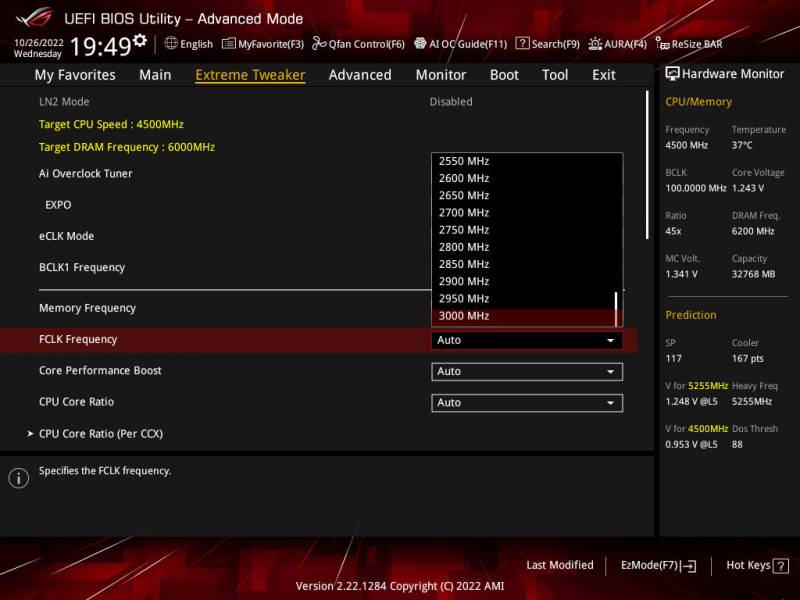Select 2900 MHz FCLK value
Image resolution: width=800 pixels, height=600 pixels.
(x=523, y=282)
